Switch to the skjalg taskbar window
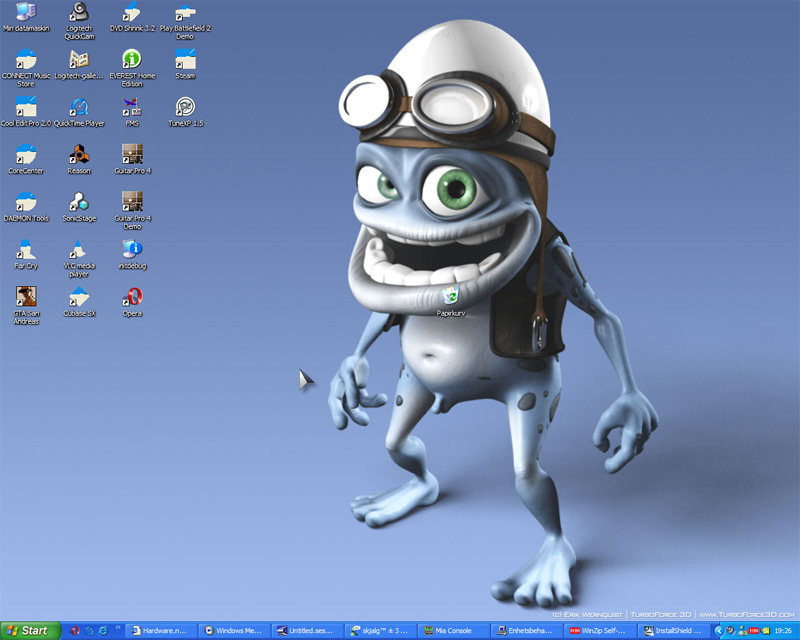This screenshot has height=640, width=800. point(380,631)
